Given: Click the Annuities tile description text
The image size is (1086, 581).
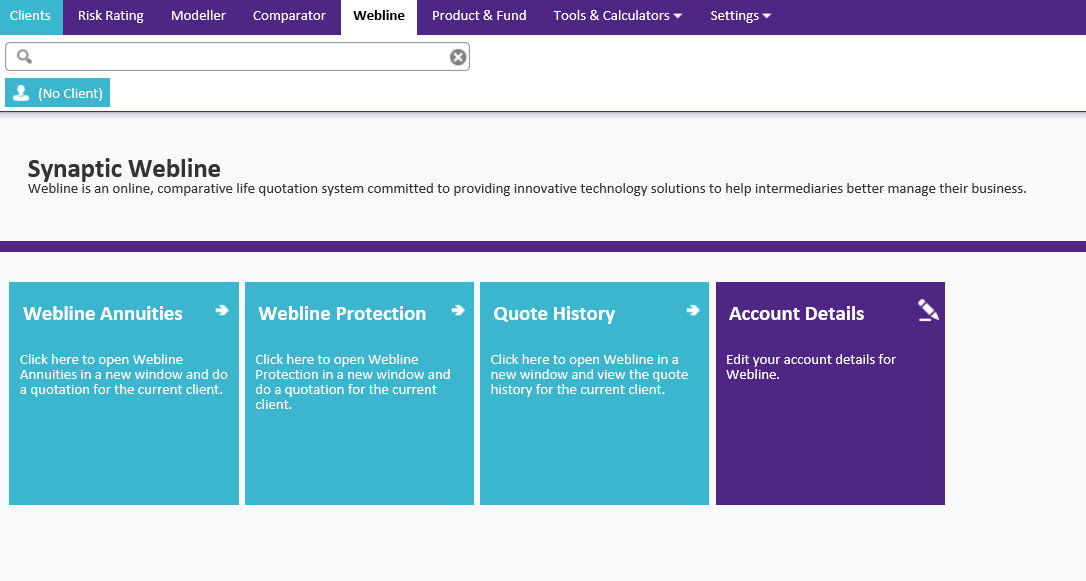Looking at the screenshot, I should (x=123, y=375).
